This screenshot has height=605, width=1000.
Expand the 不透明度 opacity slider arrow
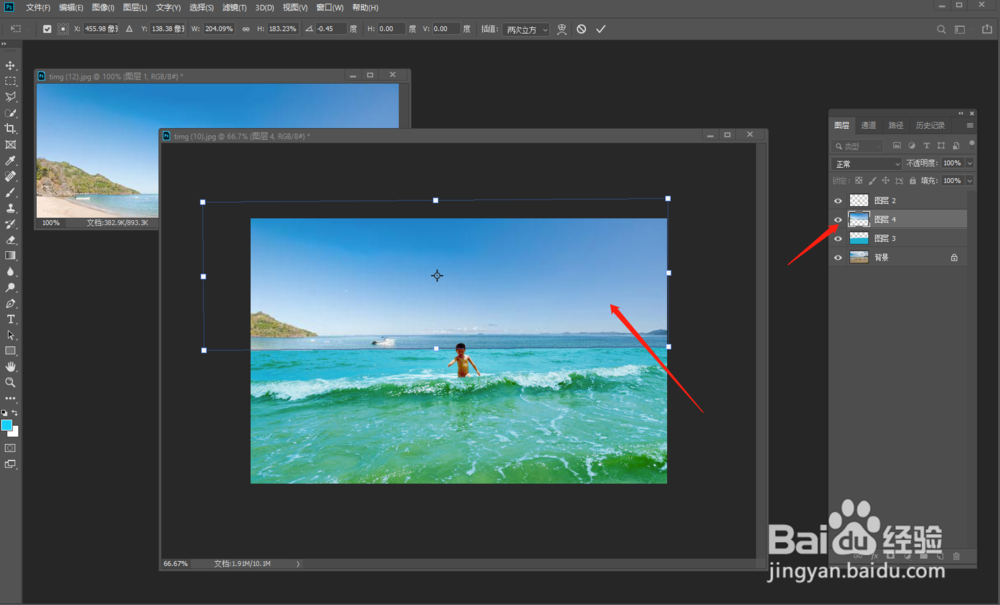click(970, 163)
